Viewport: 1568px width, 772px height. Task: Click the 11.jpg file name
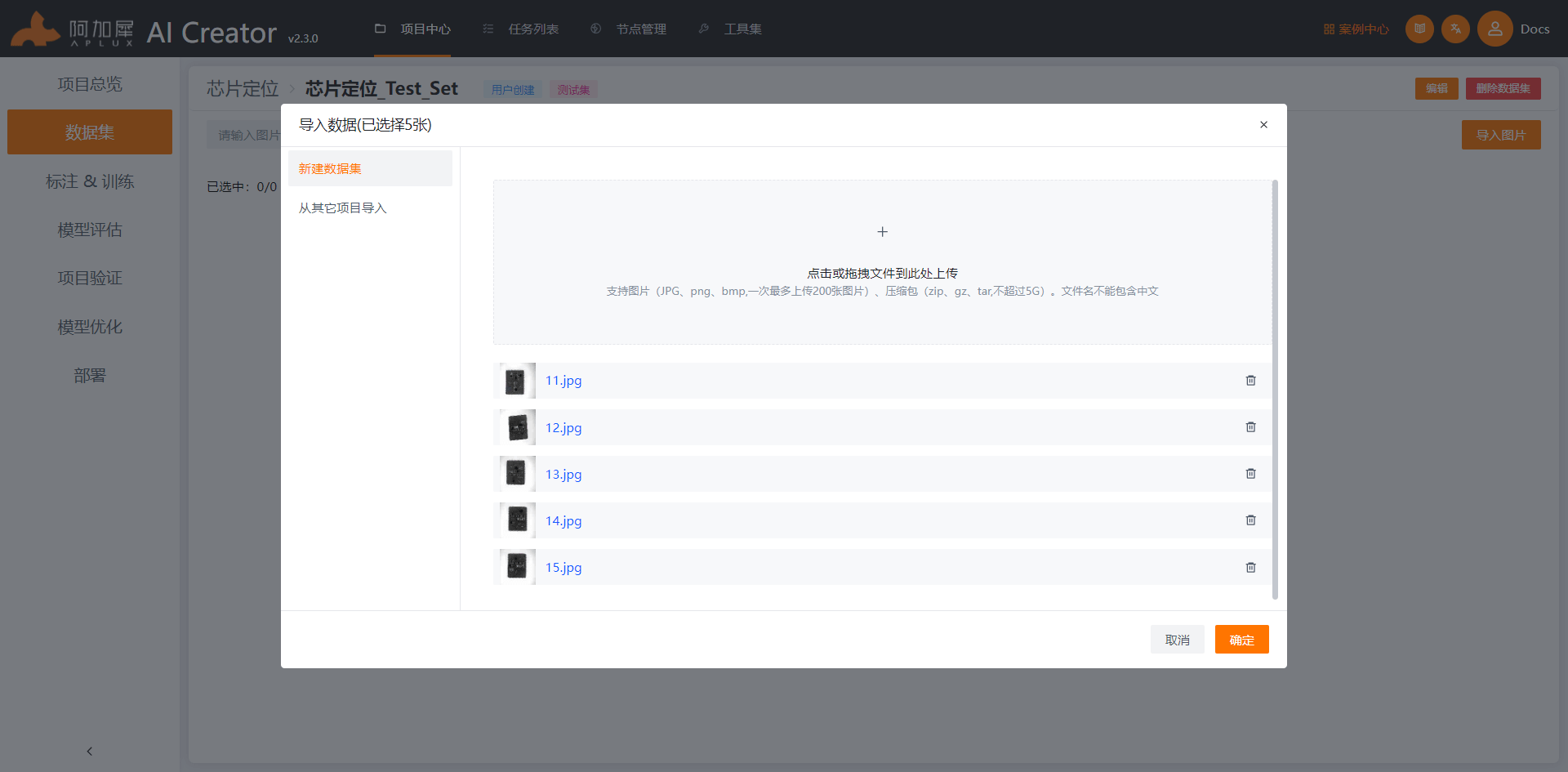563,381
